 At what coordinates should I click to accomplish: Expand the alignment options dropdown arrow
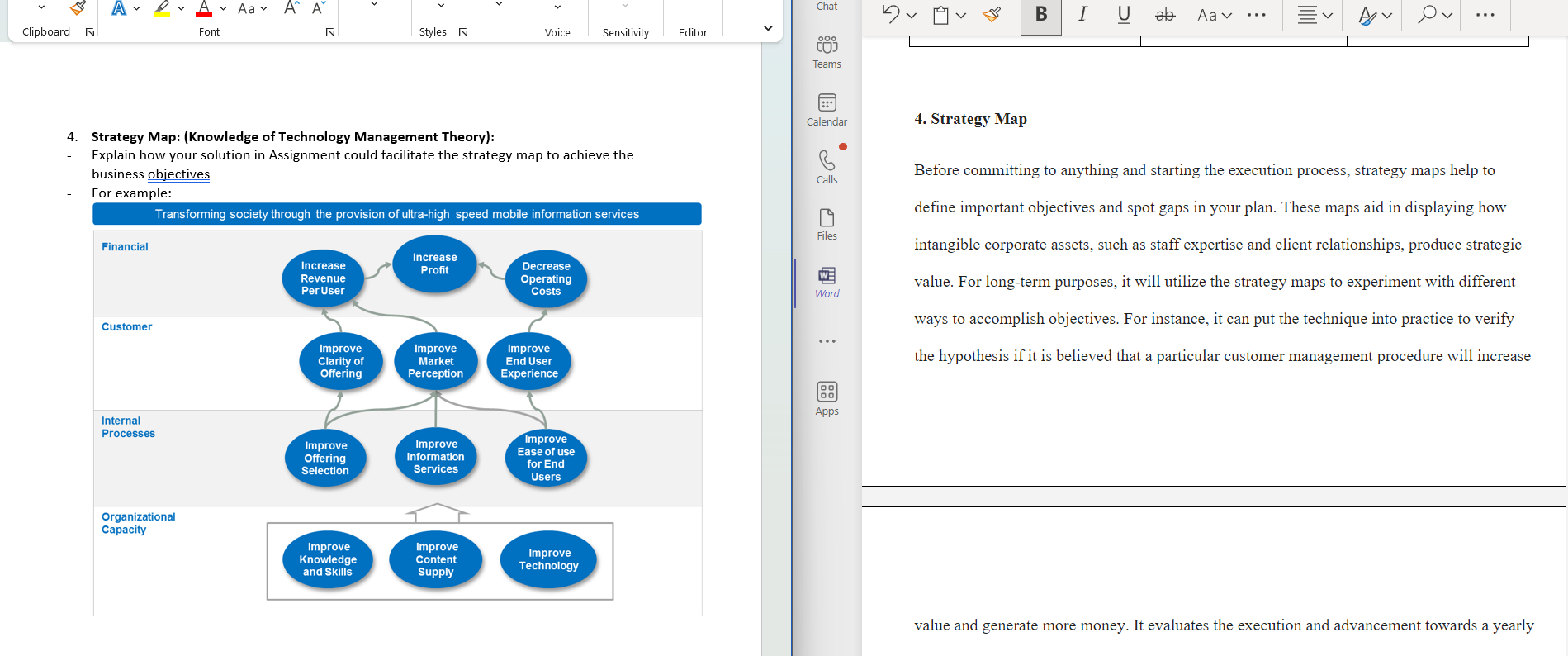pyautogui.click(x=1328, y=15)
